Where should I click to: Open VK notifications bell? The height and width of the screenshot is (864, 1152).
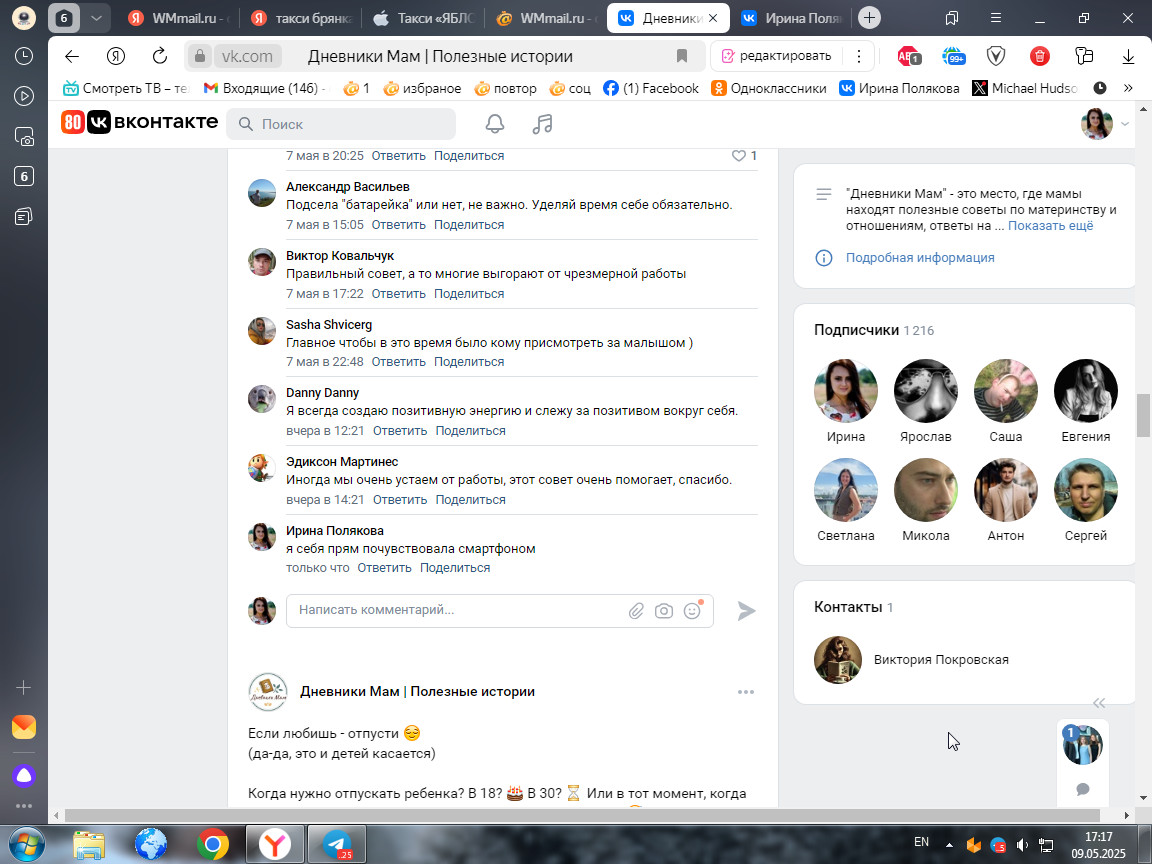(x=494, y=124)
